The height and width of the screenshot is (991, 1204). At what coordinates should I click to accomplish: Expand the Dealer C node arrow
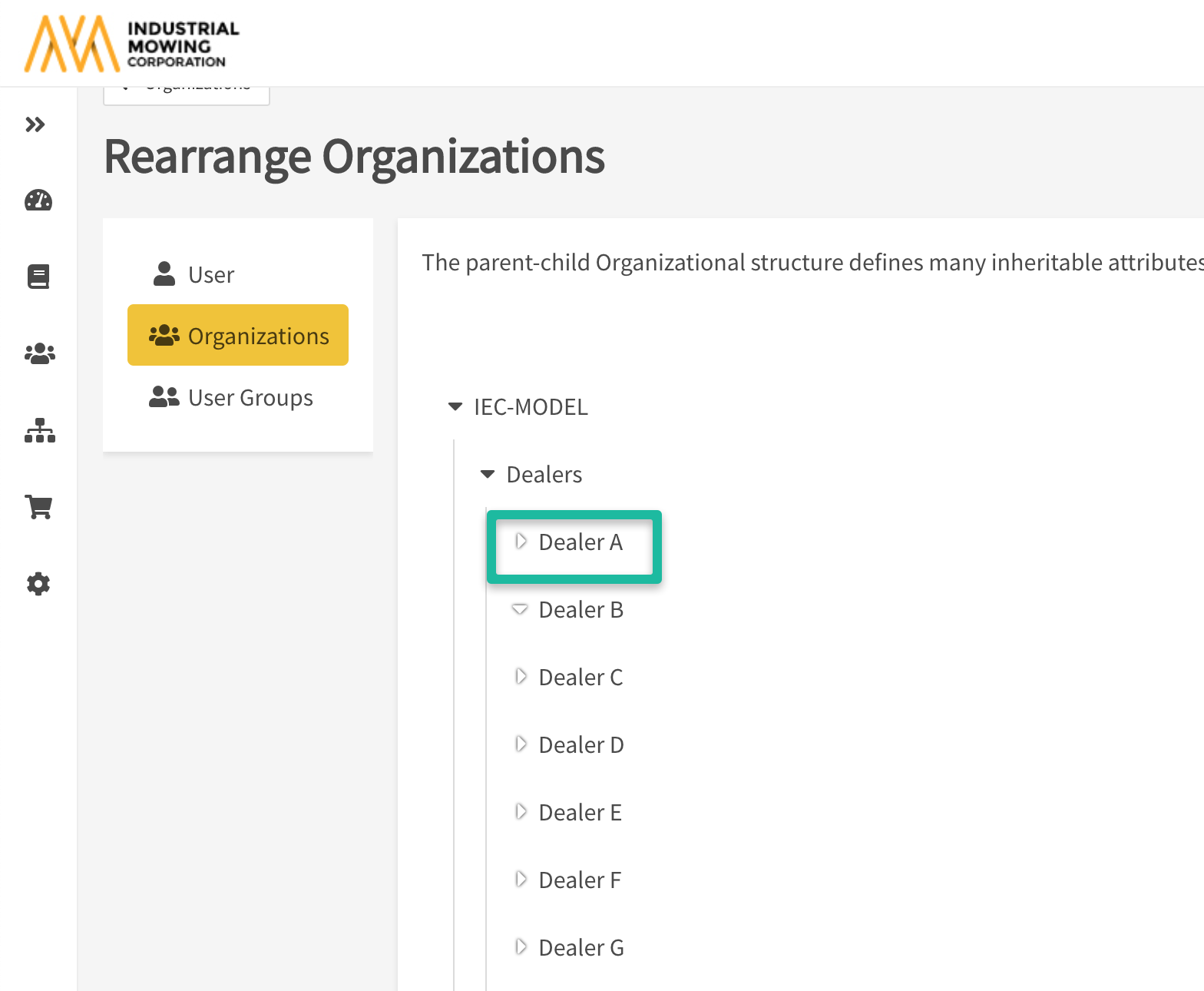521,677
